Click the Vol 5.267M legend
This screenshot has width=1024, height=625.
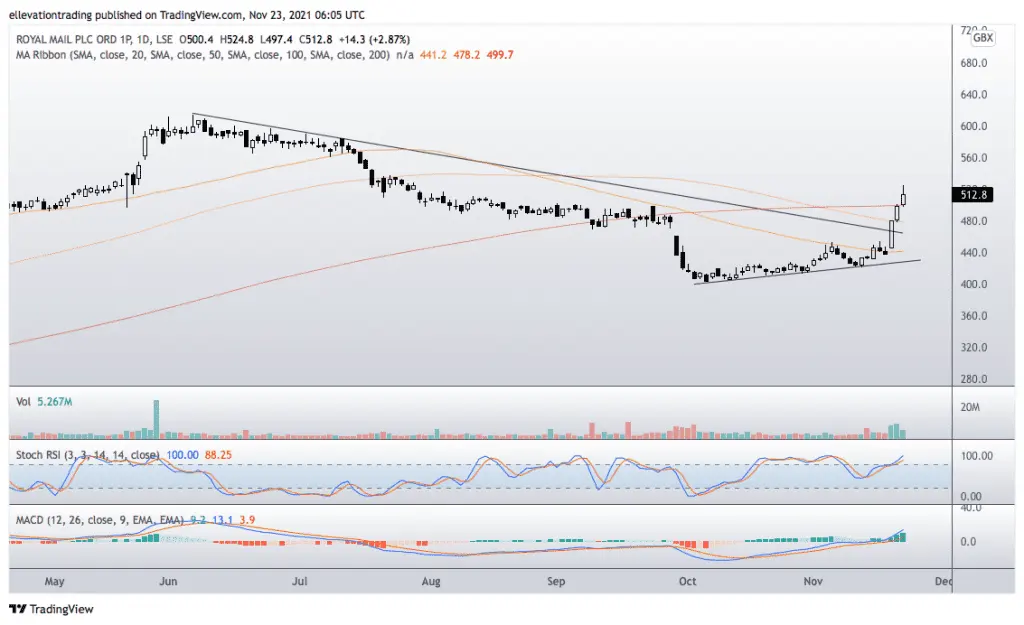44,402
